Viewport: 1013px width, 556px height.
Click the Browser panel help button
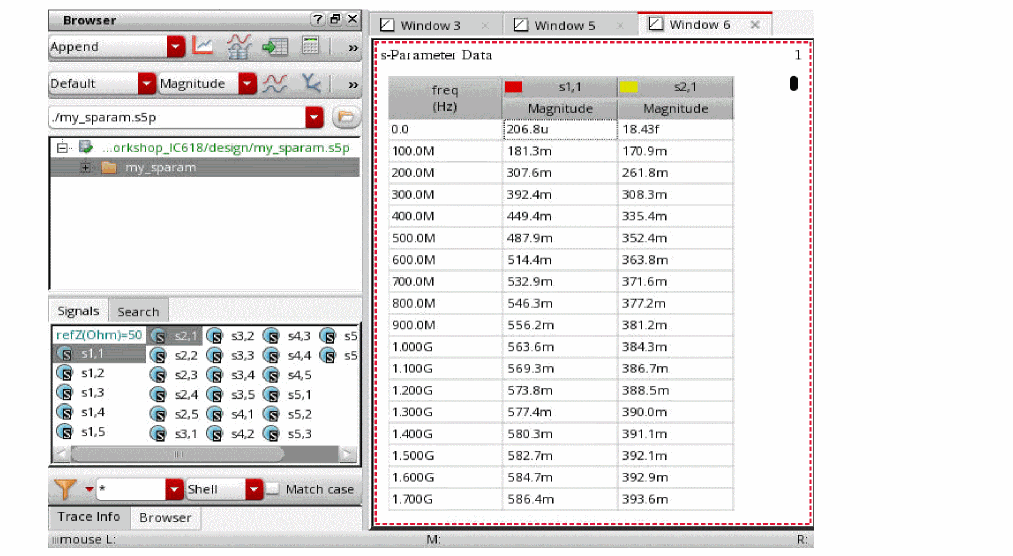(317, 20)
